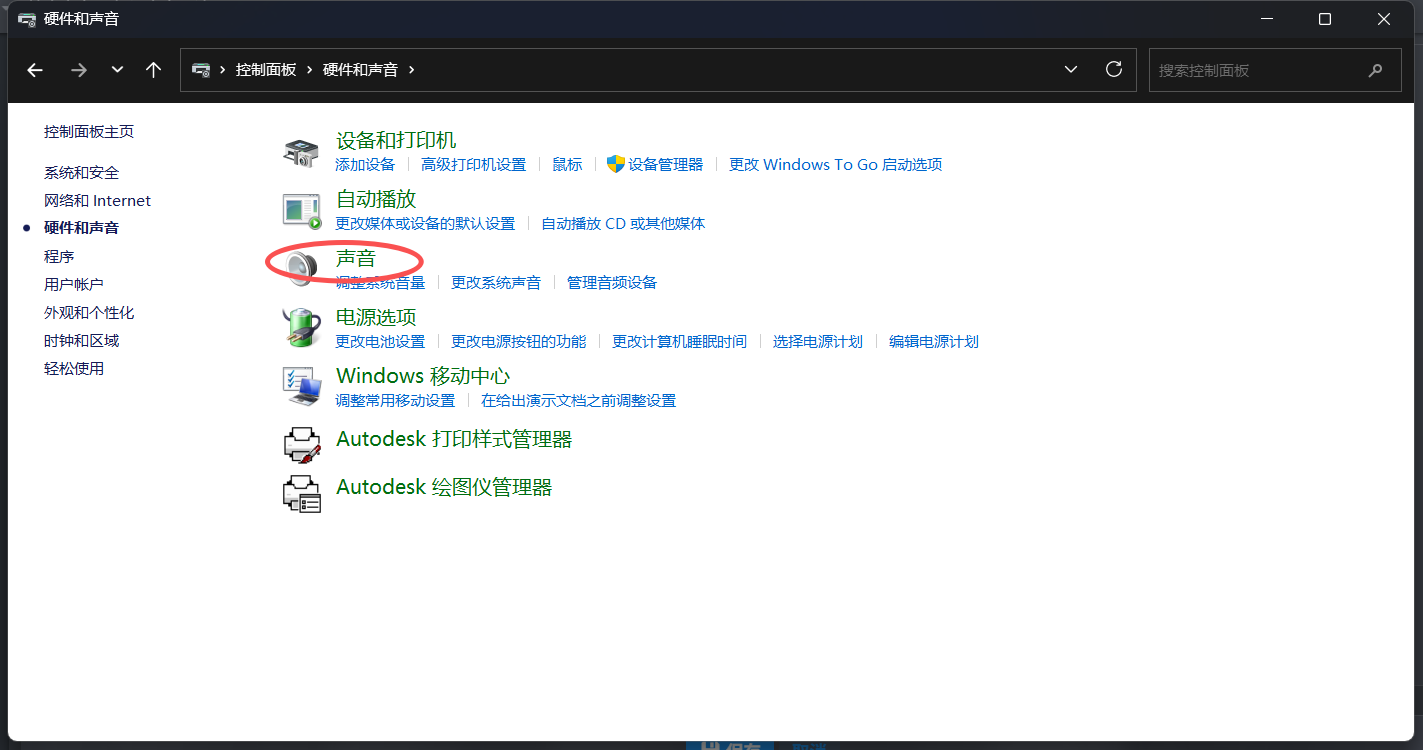Image resolution: width=1423 pixels, height=750 pixels.
Task: Open the recent locations chevron
Action: tap(118, 70)
